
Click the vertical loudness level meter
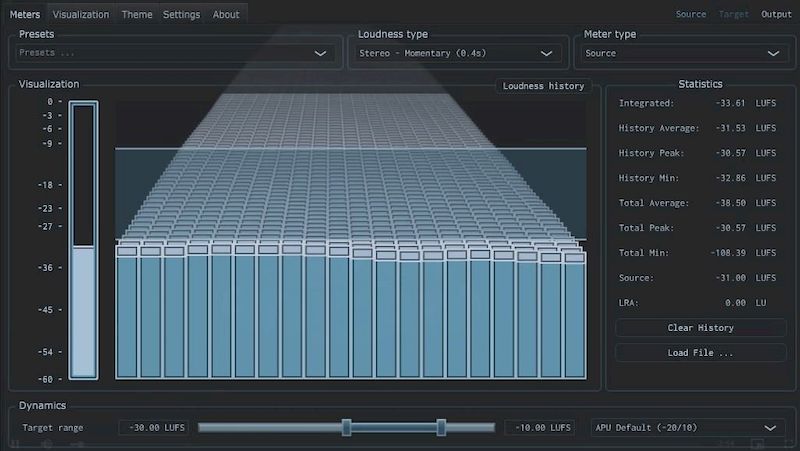[84, 240]
